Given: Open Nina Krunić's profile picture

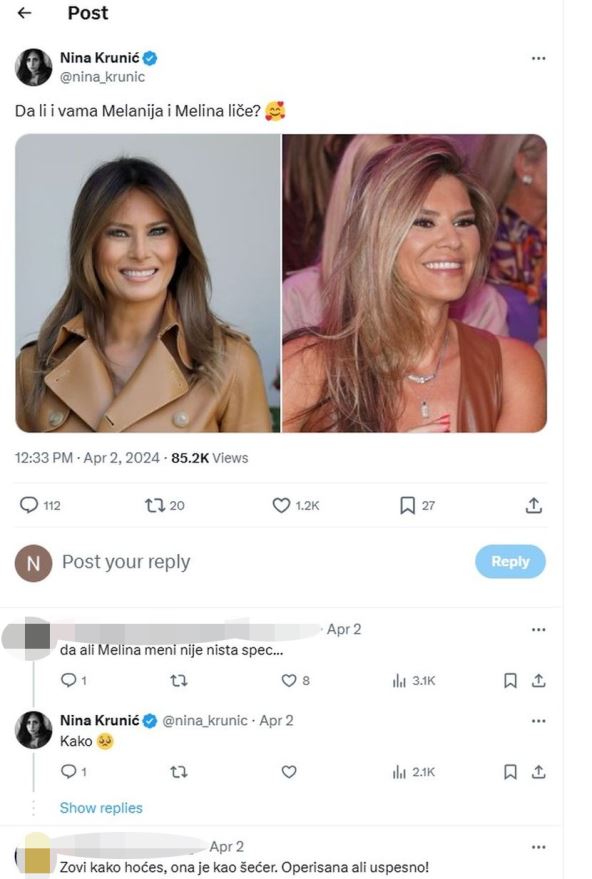Looking at the screenshot, I should (x=35, y=63).
